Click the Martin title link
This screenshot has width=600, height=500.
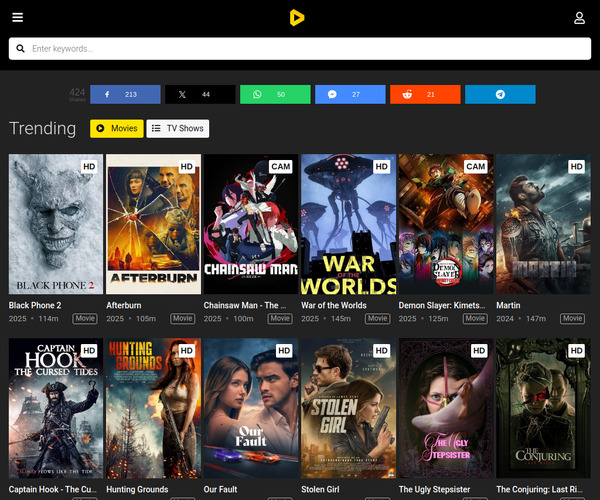[x=508, y=305]
